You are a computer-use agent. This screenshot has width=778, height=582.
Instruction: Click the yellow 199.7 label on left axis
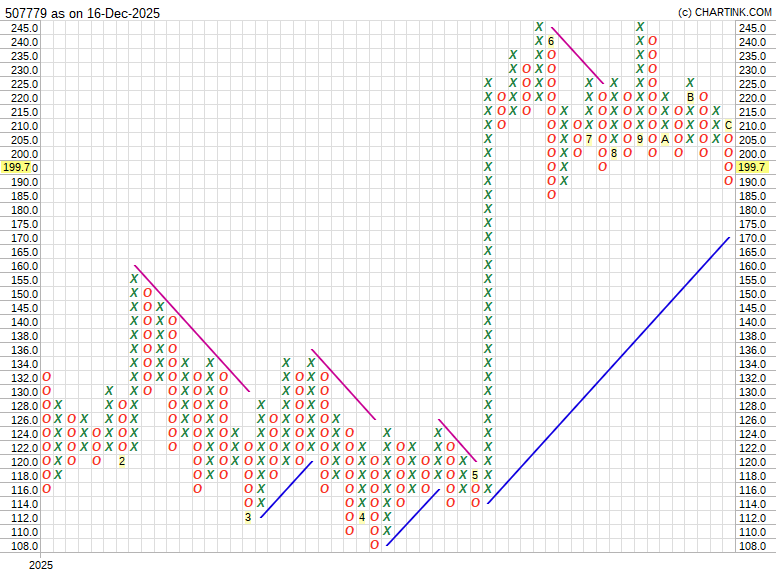pyautogui.click(x=19, y=168)
